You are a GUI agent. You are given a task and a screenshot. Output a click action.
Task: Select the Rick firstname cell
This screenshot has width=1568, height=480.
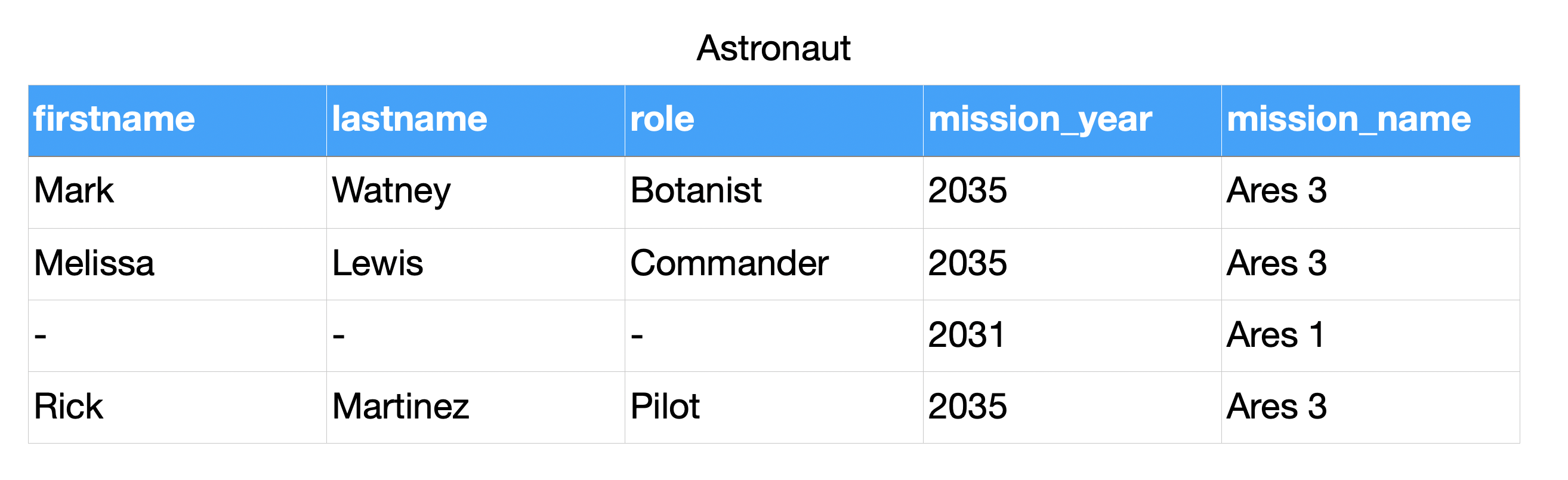[x=68, y=407]
